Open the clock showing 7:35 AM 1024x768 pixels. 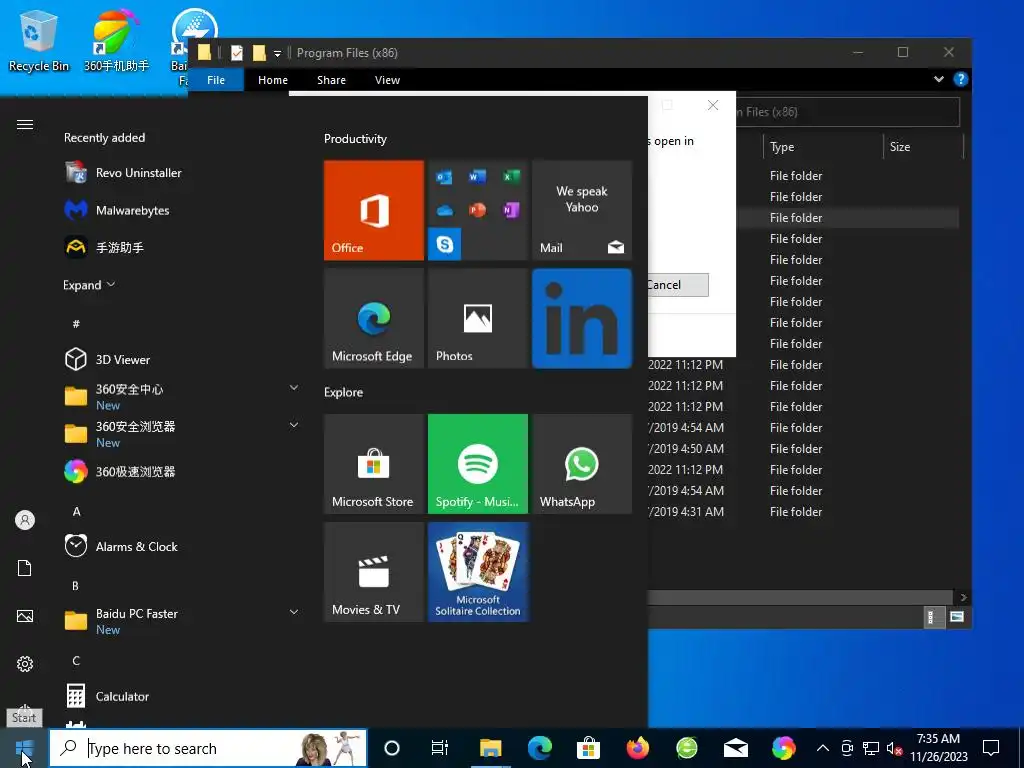click(x=938, y=748)
